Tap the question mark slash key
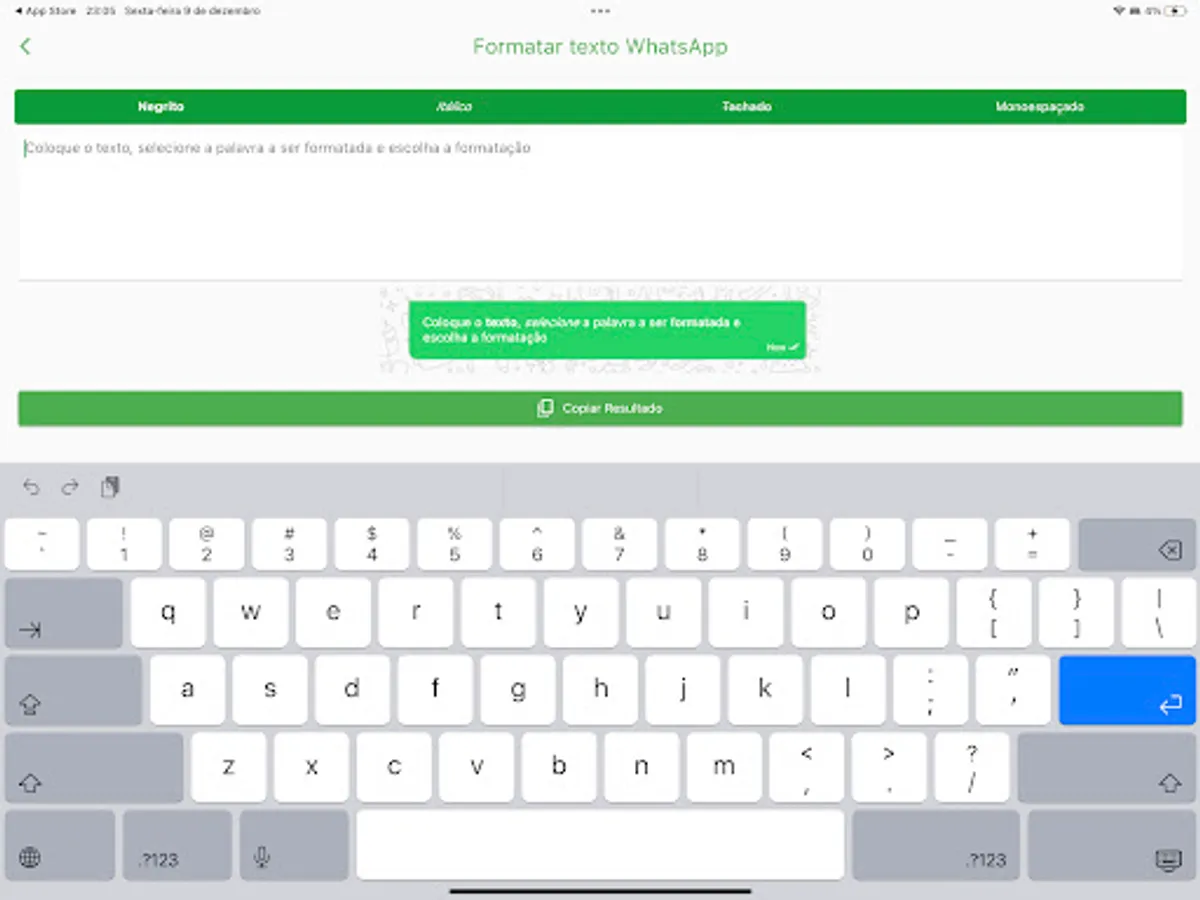This screenshot has width=1200, height=900. click(971, 768)
